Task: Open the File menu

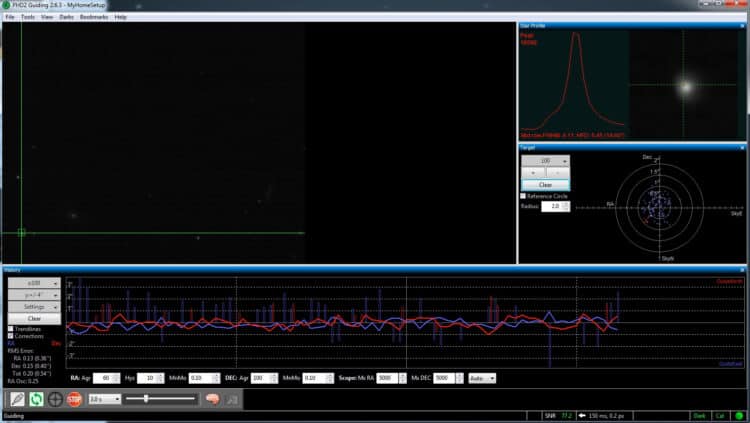Action: click(x=10, y=17)
